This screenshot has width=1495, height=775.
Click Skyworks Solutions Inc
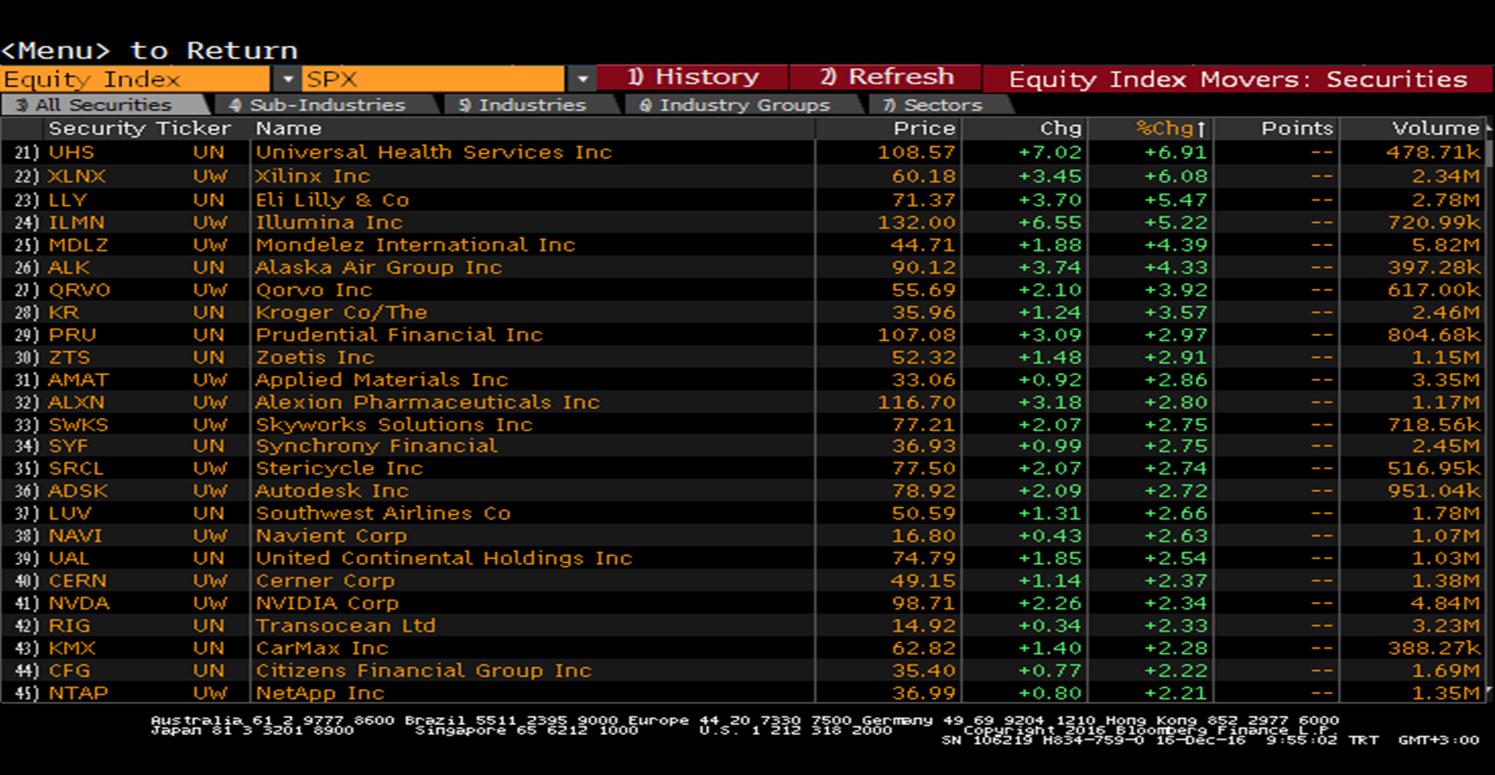394,425
